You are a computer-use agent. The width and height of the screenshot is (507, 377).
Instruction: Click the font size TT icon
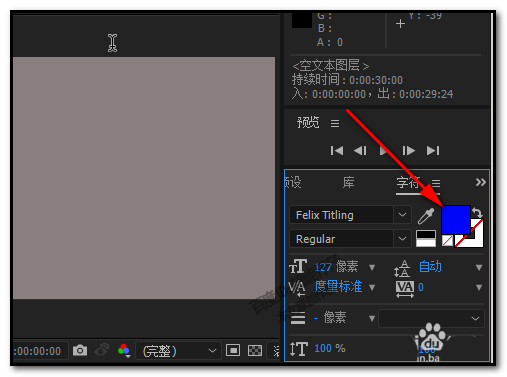298,267
